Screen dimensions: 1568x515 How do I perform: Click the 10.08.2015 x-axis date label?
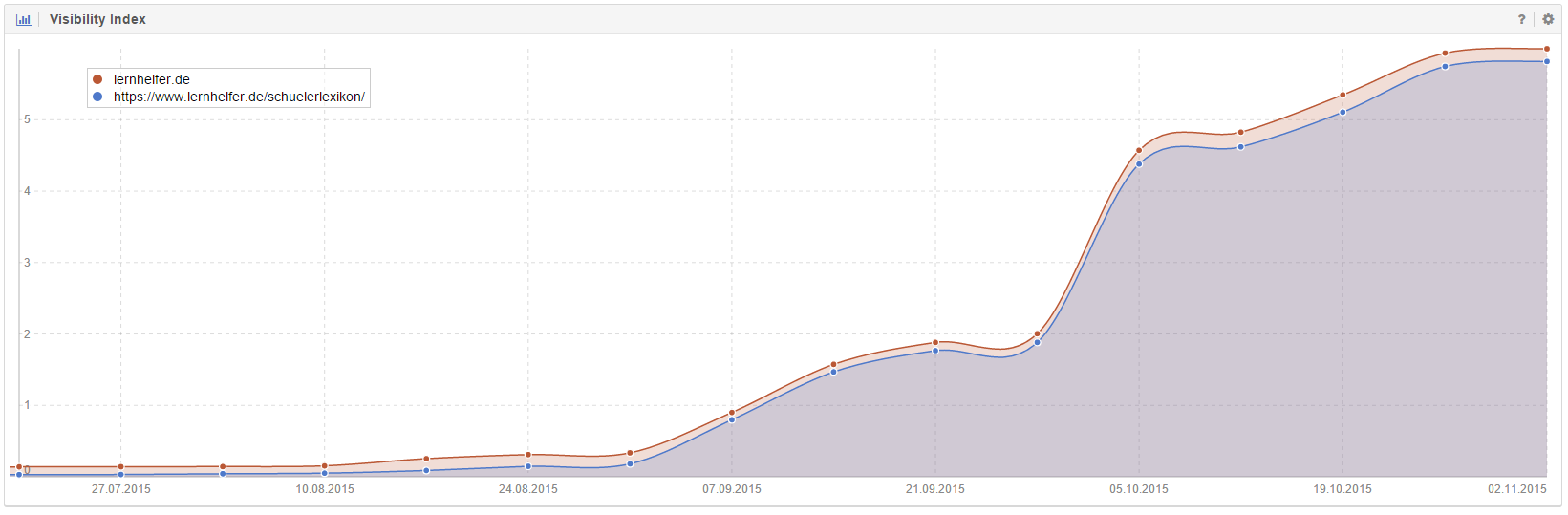click(x=324, y=489)
